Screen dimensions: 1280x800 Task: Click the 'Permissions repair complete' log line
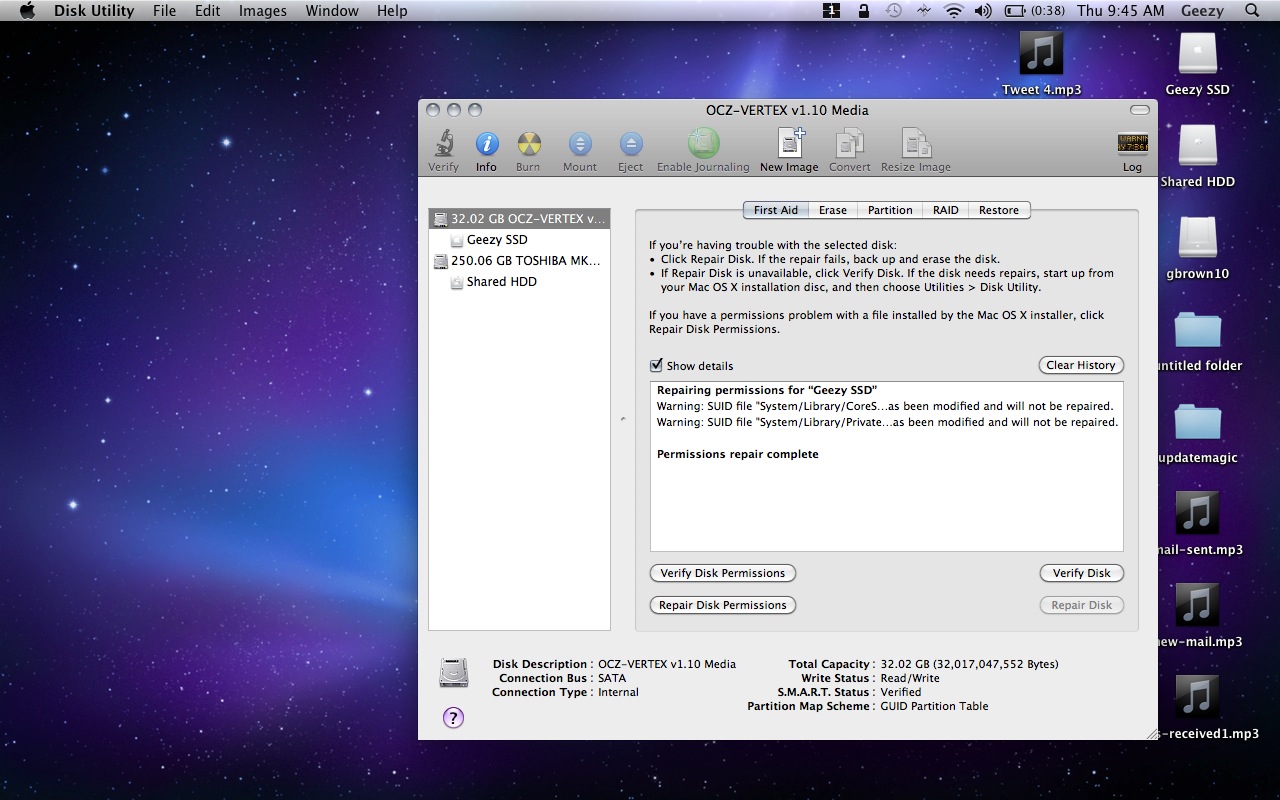(x=738, y=454)
